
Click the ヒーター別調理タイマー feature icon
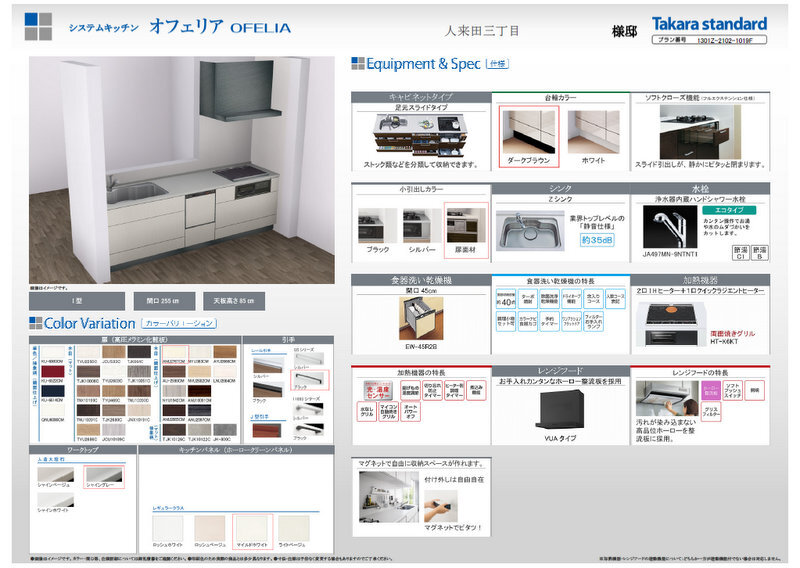pyautogui.click(x=454, y=390)
